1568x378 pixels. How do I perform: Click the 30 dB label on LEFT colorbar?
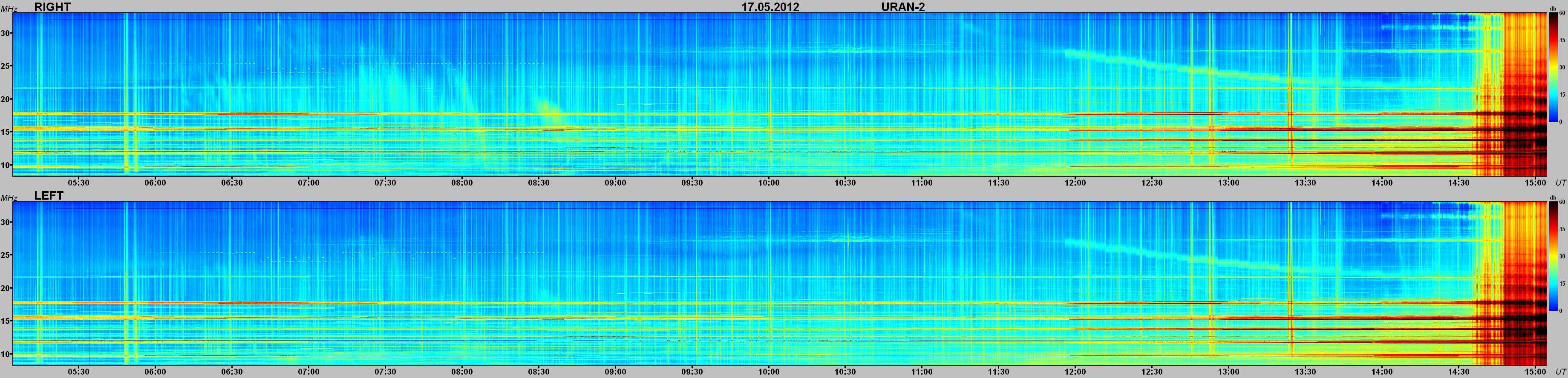1562,256
